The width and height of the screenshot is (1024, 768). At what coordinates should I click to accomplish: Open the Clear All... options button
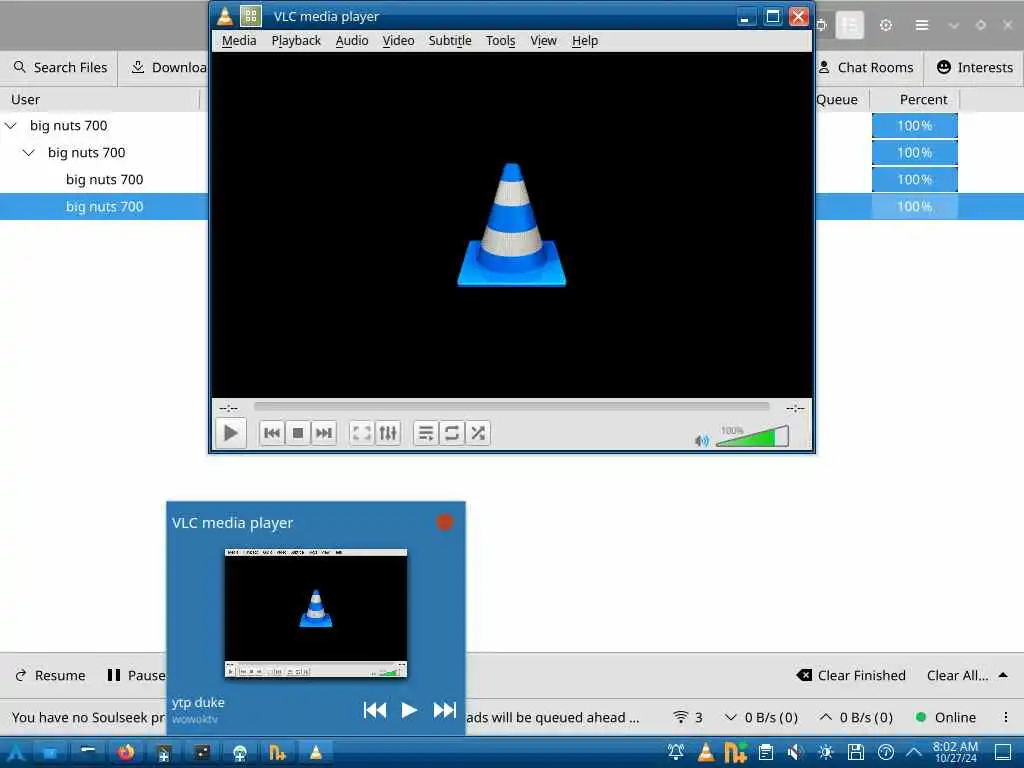[957, 675]
